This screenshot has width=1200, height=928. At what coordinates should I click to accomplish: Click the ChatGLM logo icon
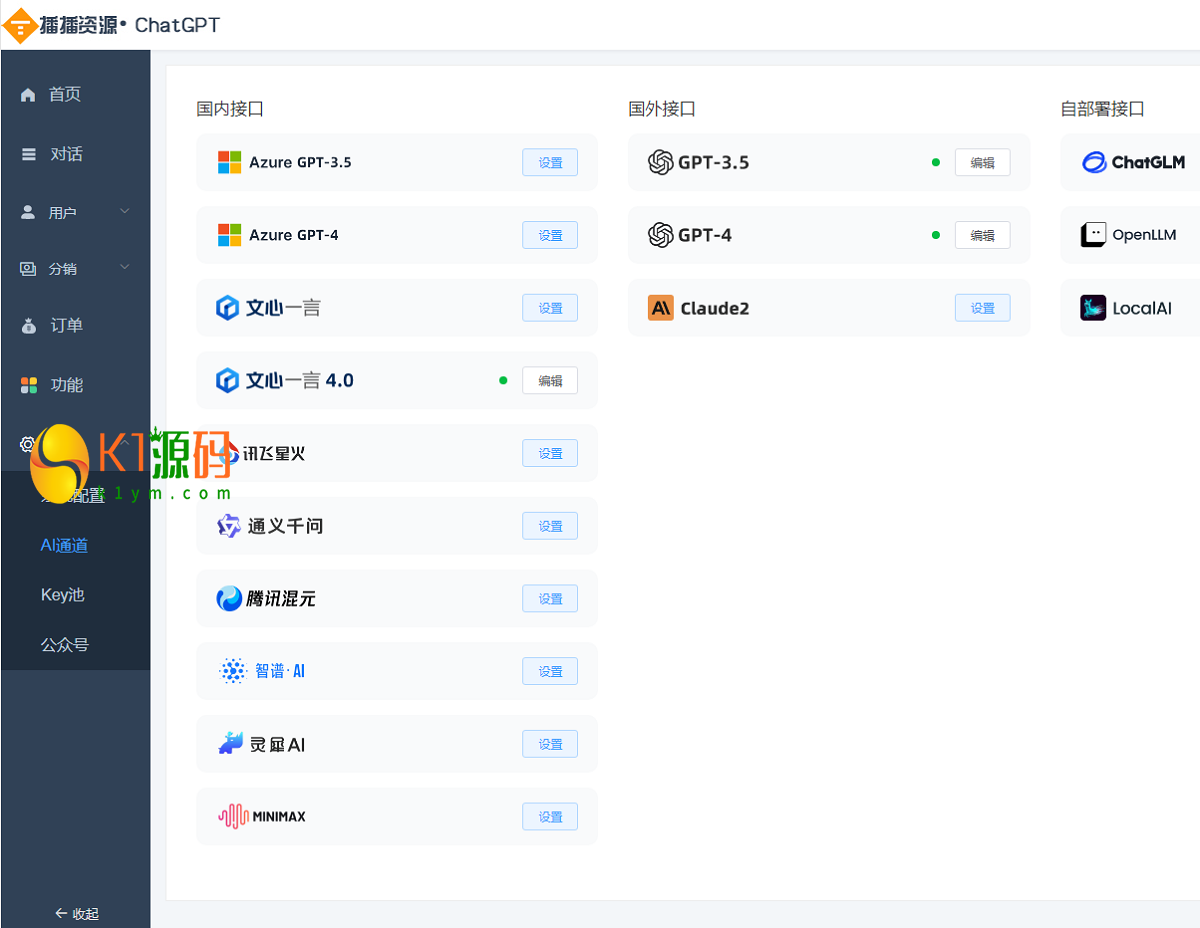pyautogui.click(x=1095, y=162)
